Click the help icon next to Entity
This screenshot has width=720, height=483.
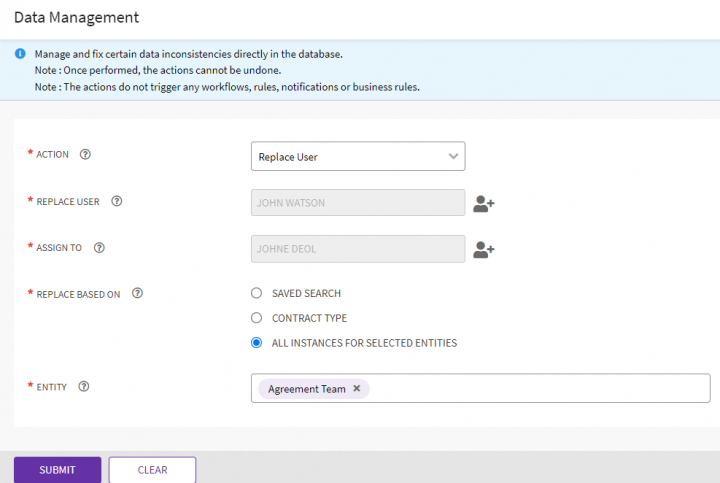[x=84, y=387]
